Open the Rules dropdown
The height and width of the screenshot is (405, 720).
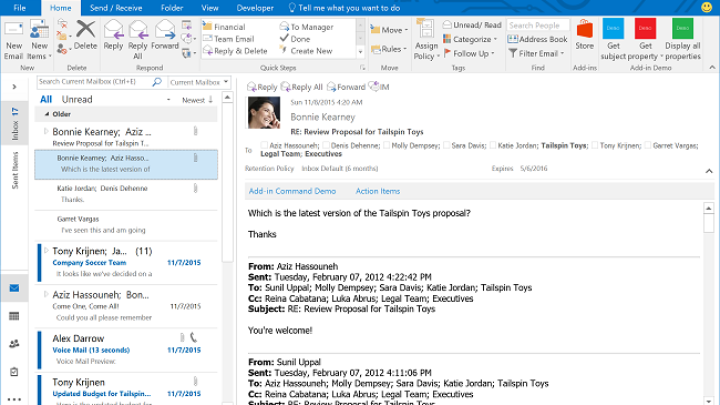(389, 49)
